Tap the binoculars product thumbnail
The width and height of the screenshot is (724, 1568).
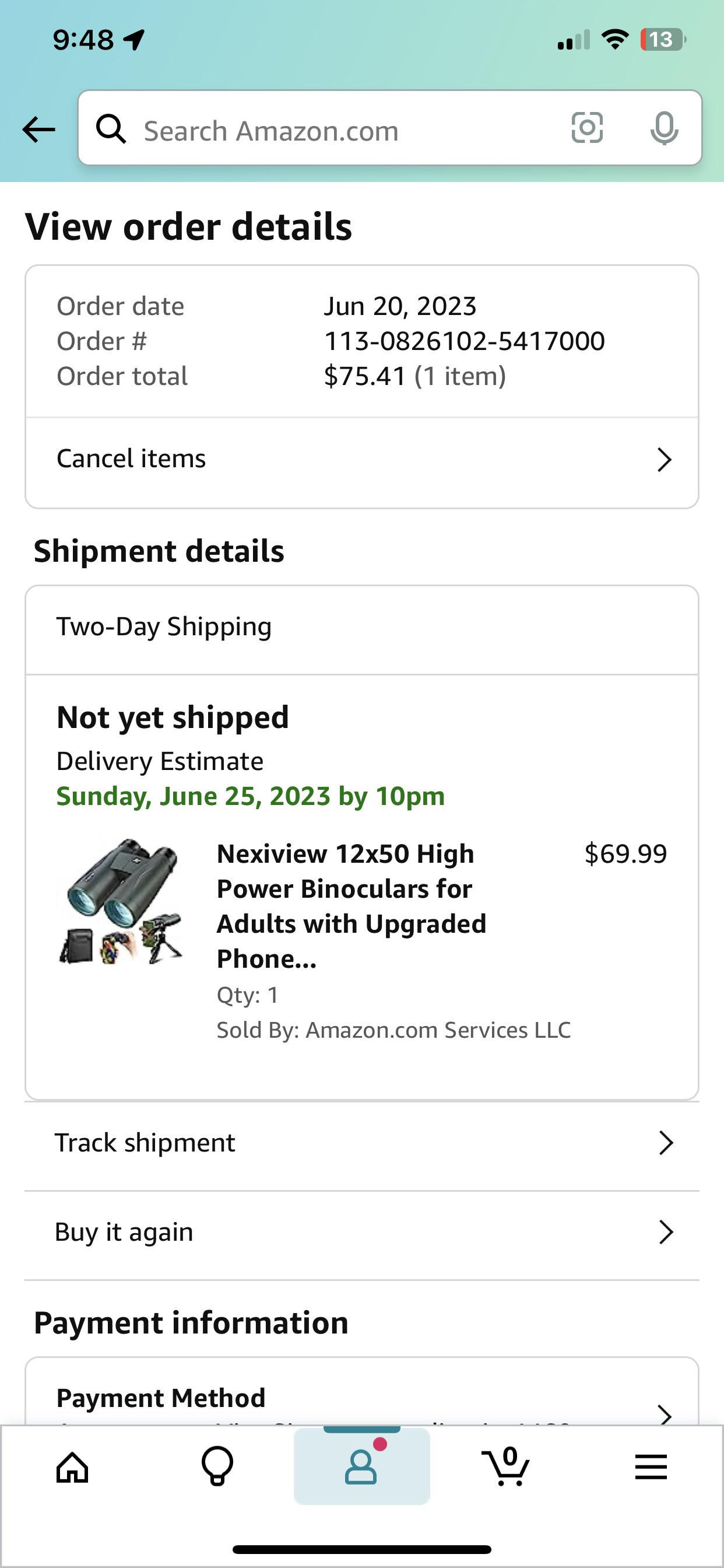(x=121, y=901)
